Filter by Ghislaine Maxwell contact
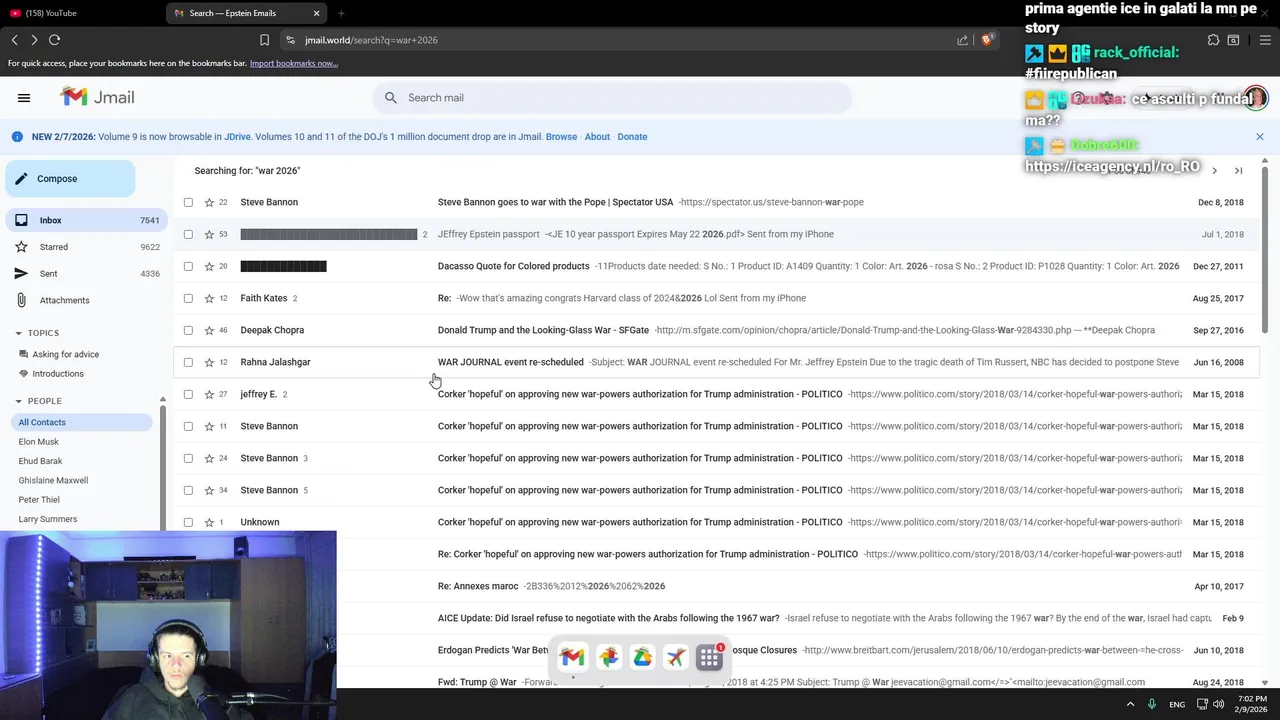1280x720 pixels. tap(53, 480)
